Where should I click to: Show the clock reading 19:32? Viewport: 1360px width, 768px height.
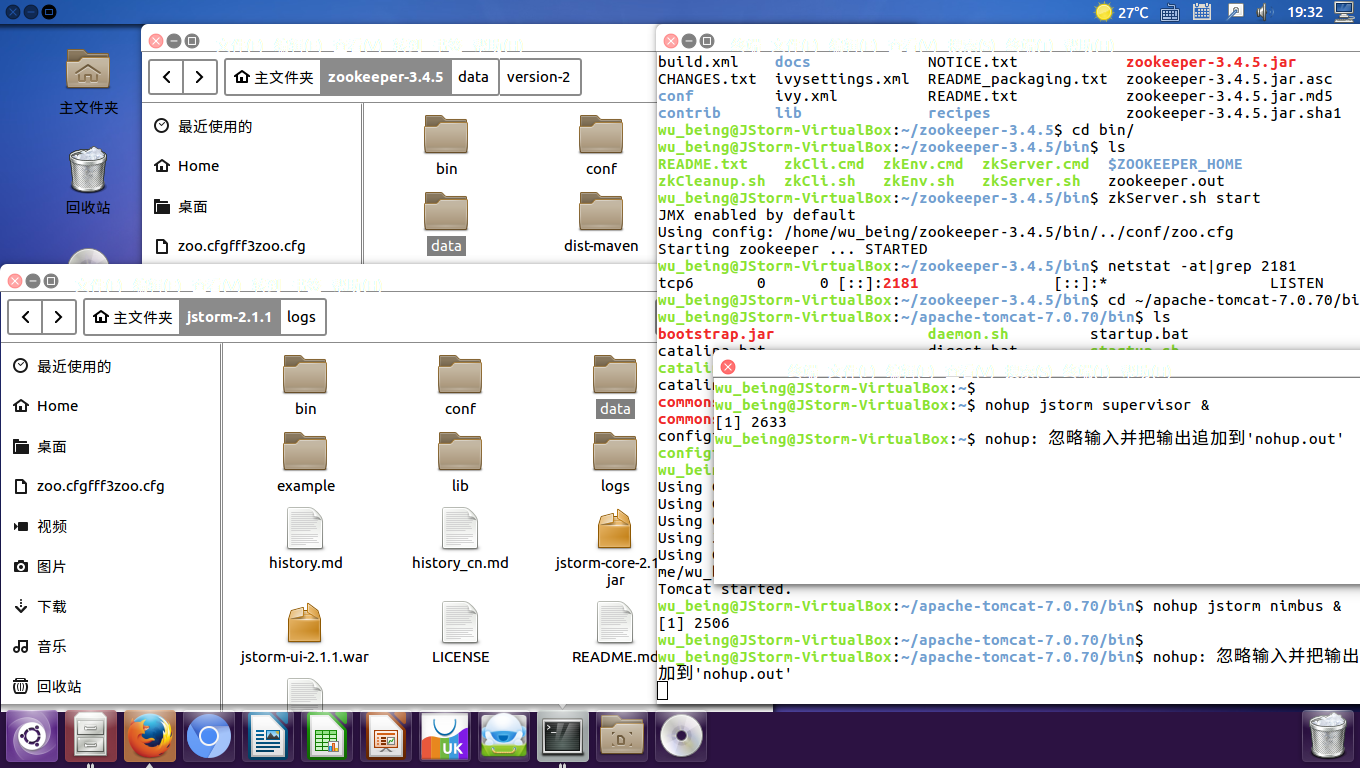1306,12
